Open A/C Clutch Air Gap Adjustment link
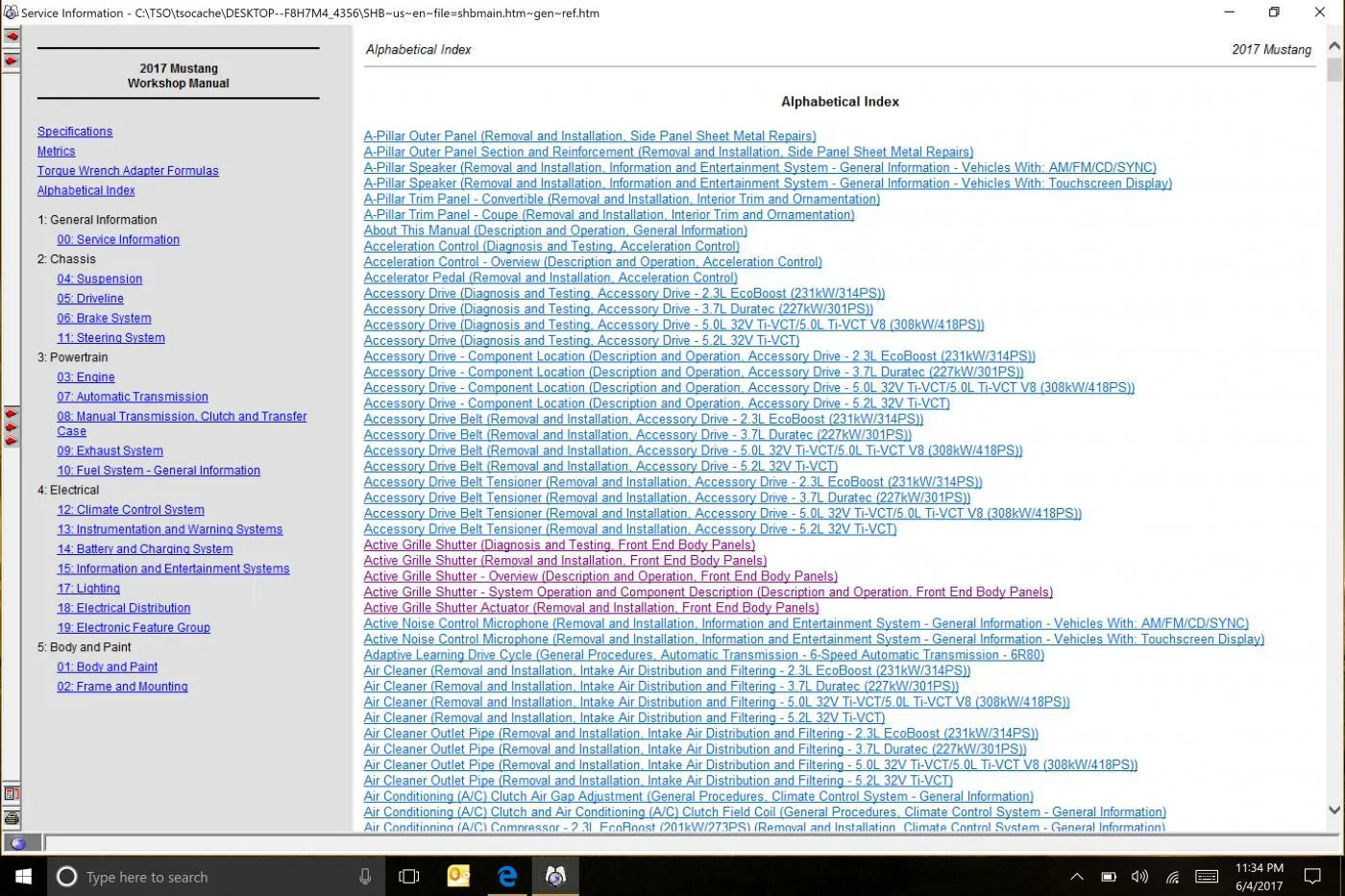Screen dimensions: 1345x896 pos(698,796)
